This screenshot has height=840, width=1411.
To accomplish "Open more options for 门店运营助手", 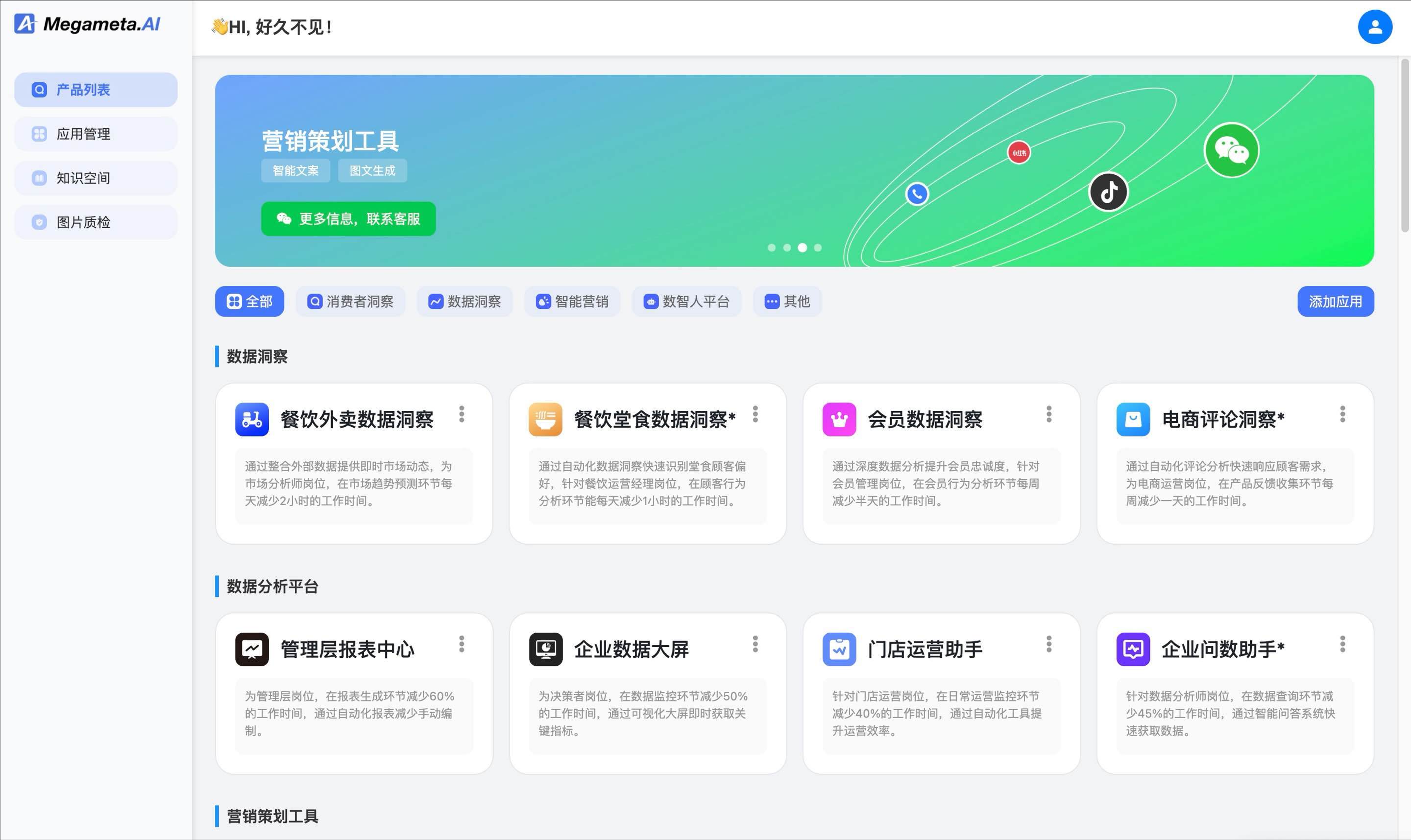I will 1048,644.
